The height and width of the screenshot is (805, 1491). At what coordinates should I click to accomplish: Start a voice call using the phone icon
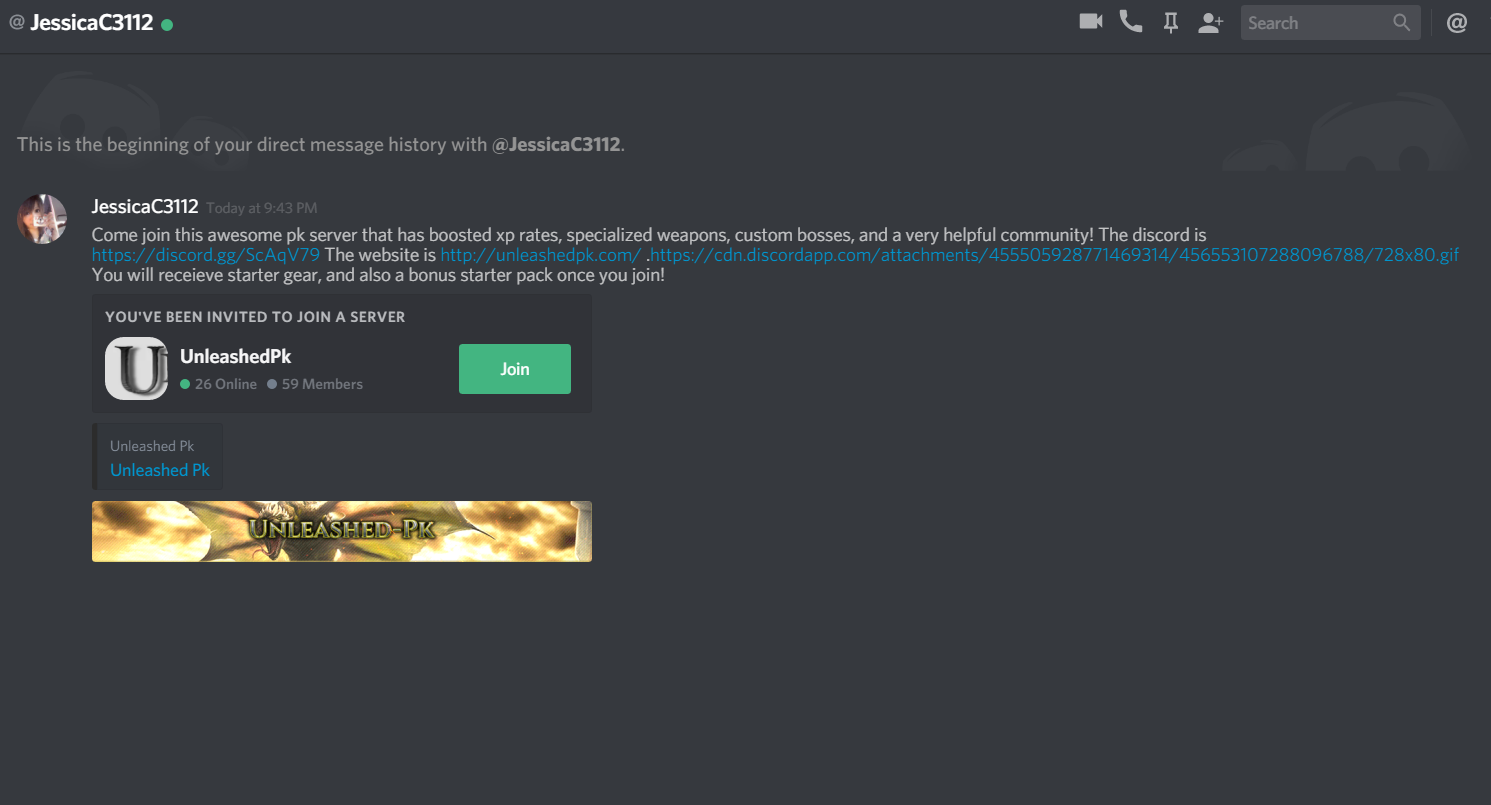click(1131, 22)
